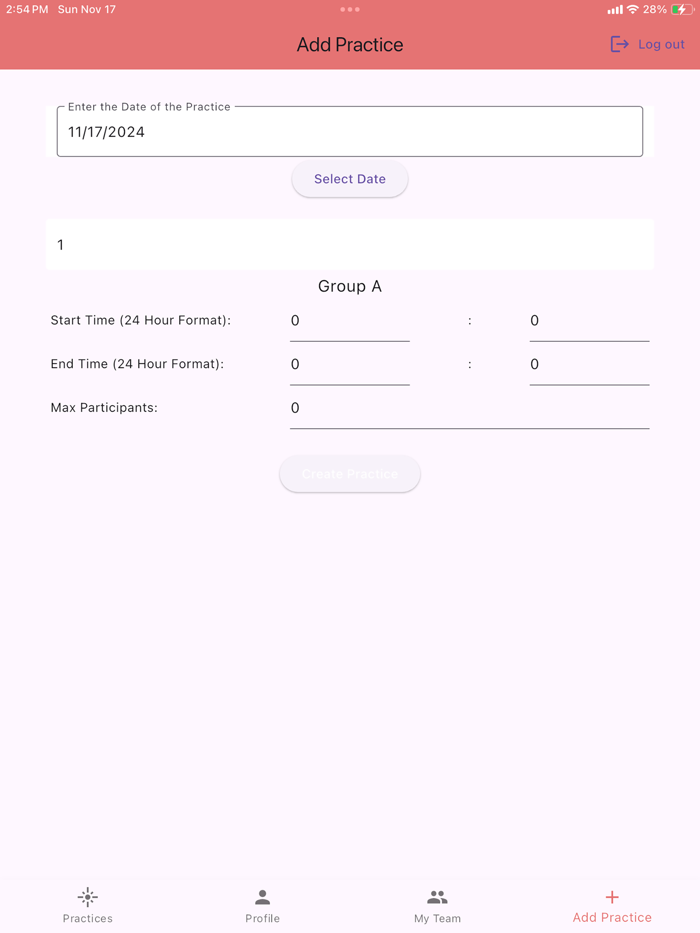Select the Practices tab icon
The width and height of the screenshot is (700, 933).
coord(87,897)
